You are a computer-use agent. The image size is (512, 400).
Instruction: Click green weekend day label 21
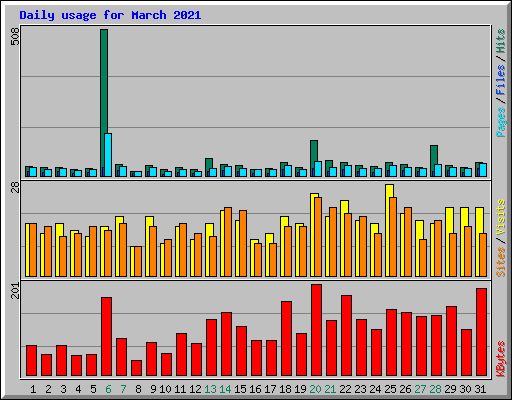(330, 389)
